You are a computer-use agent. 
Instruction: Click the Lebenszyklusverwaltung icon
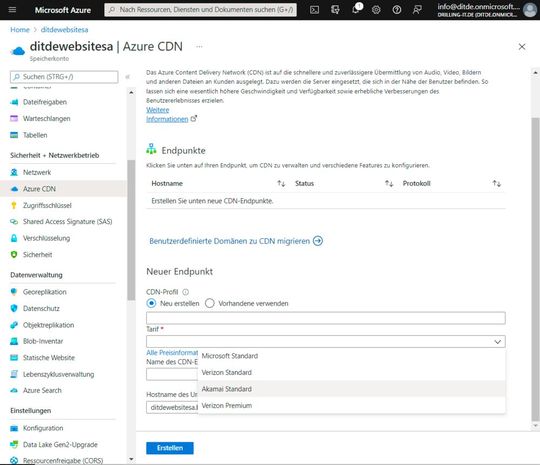14,374
